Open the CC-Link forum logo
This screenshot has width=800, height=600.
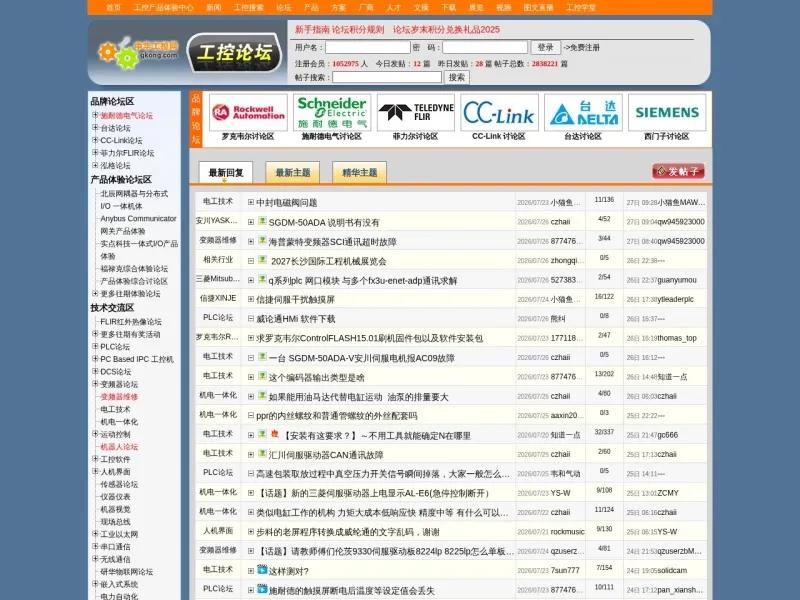coord(499,112)
